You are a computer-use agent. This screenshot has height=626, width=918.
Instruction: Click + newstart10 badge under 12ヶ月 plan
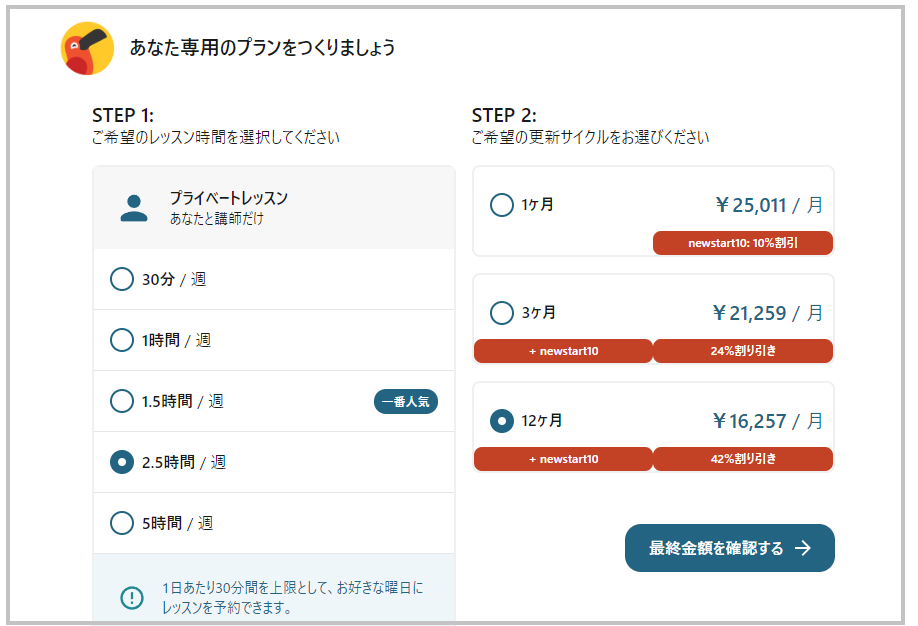563,459
